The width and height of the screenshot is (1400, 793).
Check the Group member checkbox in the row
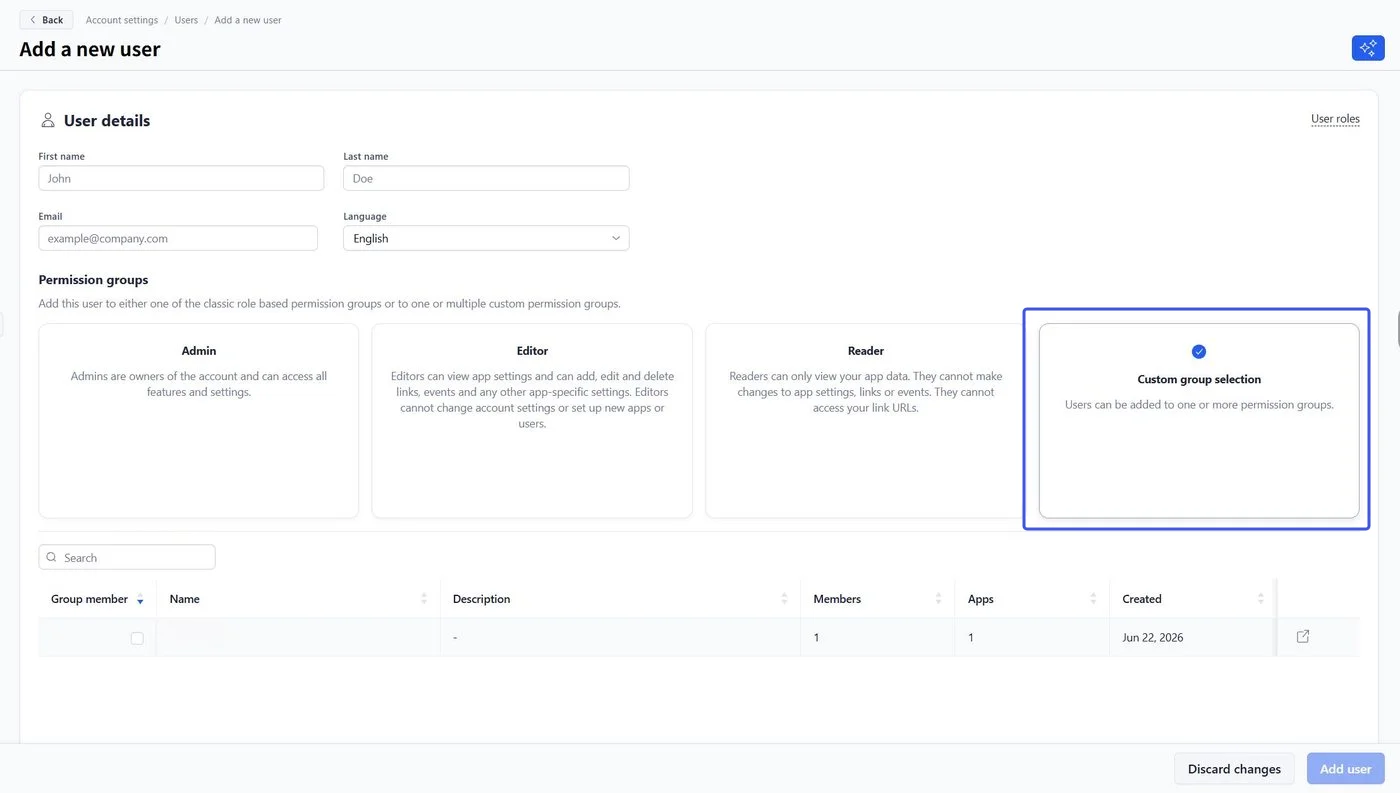point(137,638)
